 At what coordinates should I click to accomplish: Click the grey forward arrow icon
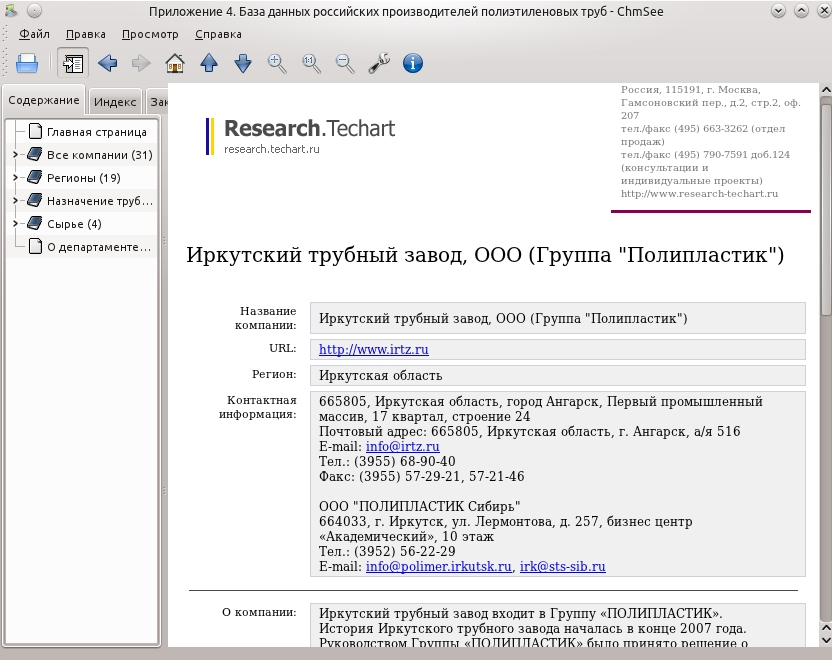[x=141, y=63]
